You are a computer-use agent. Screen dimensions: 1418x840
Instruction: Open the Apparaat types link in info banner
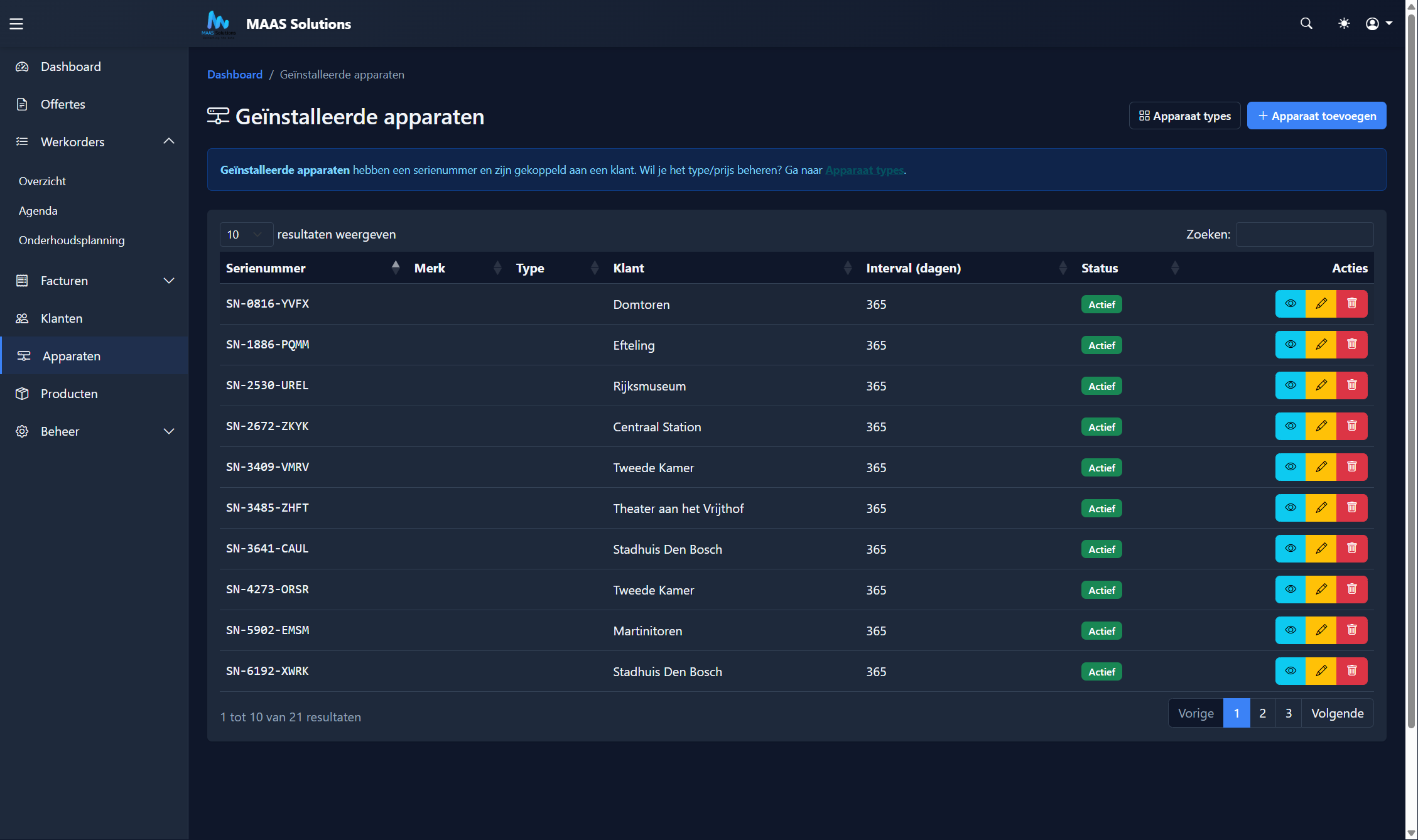864,170
